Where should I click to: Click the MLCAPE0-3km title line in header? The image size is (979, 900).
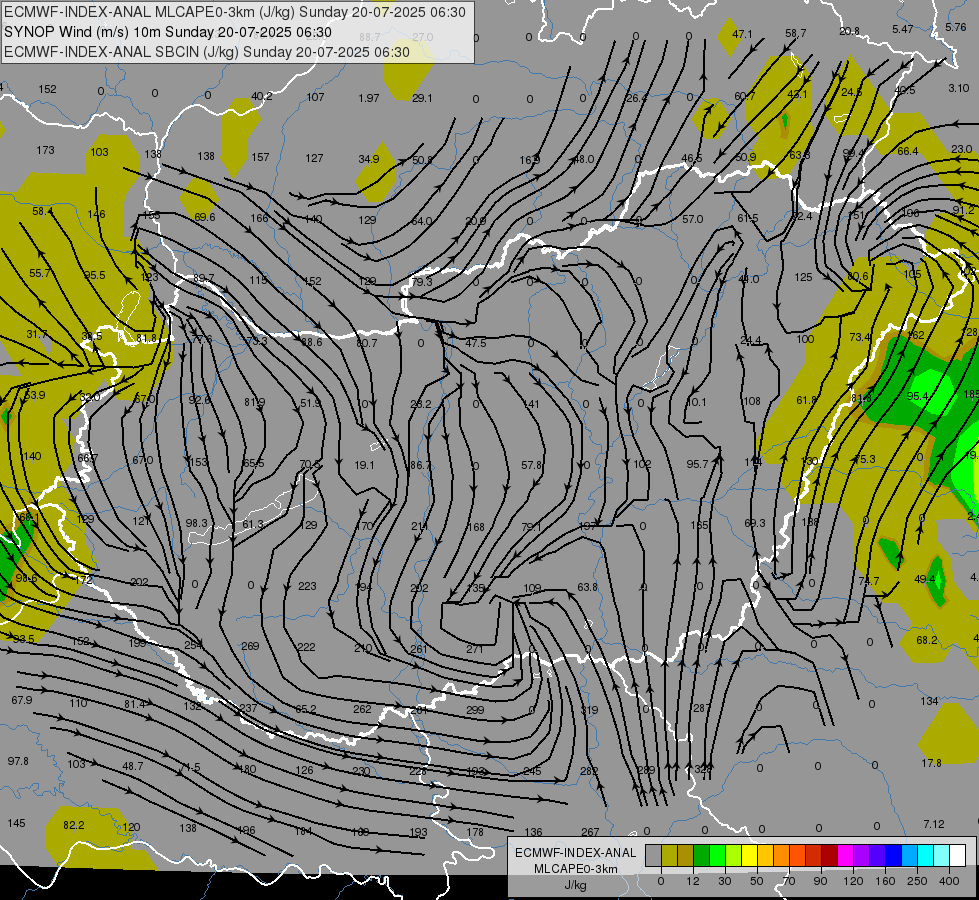tap(235, 12)
